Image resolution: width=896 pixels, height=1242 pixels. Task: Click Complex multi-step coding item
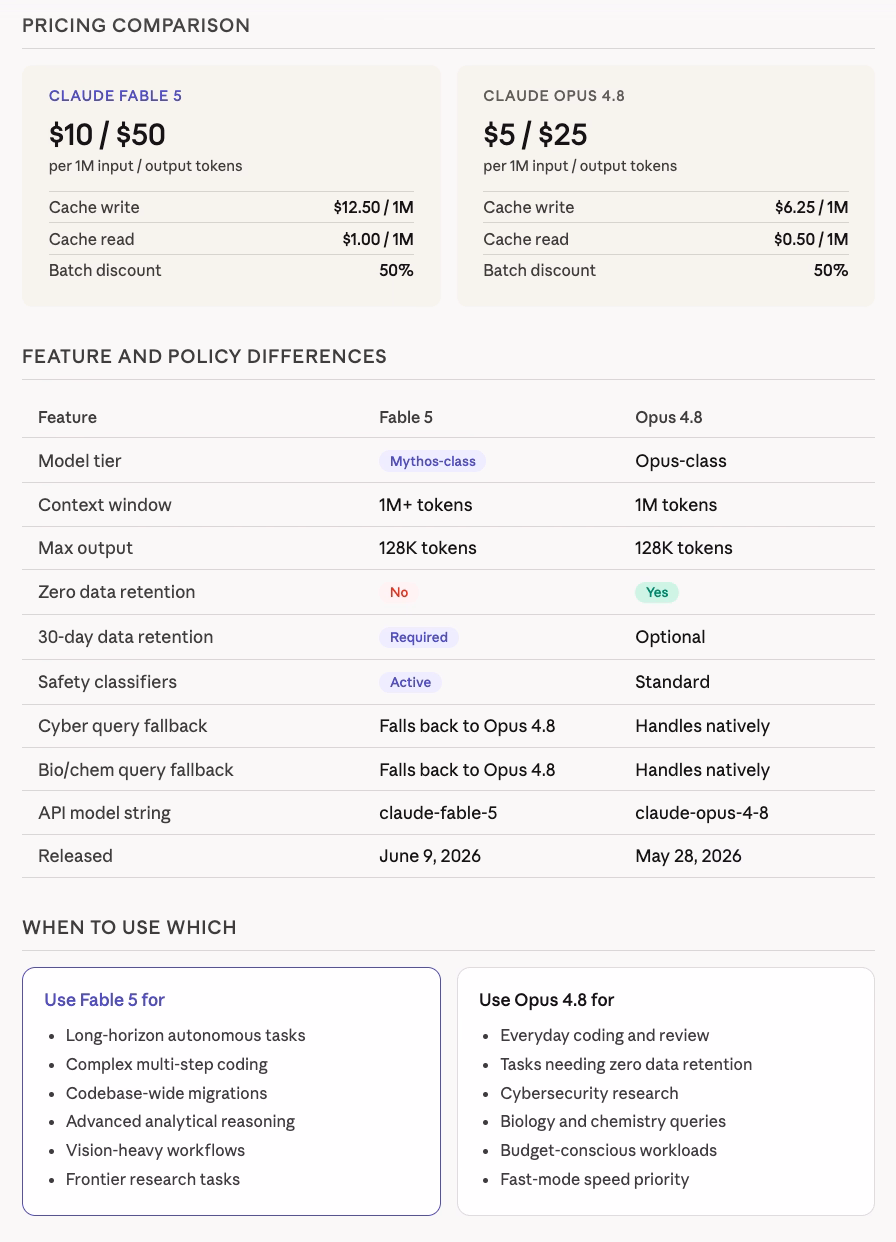pos(167,1065)
